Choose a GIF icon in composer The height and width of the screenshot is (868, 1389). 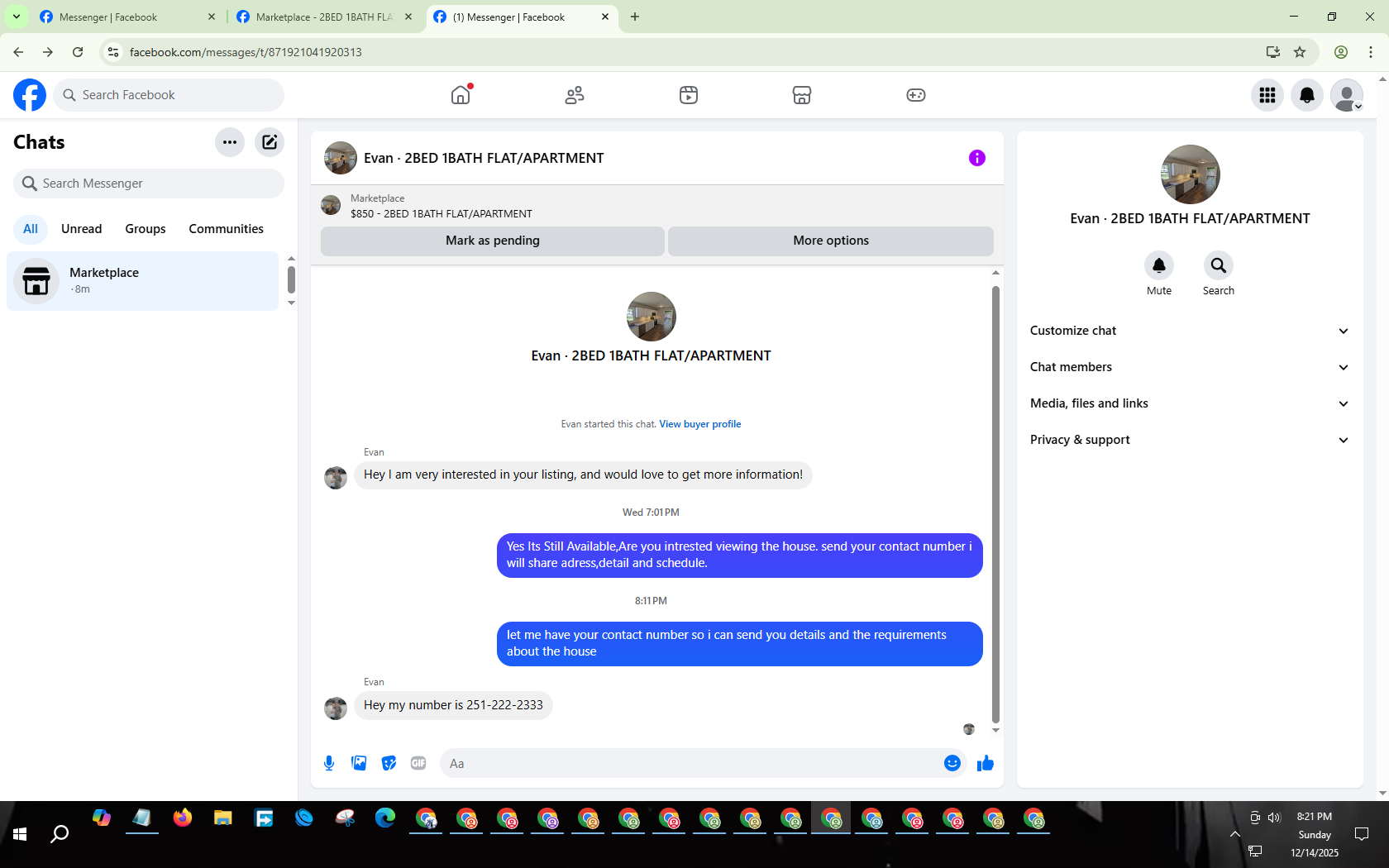click(x=418, y=763)
